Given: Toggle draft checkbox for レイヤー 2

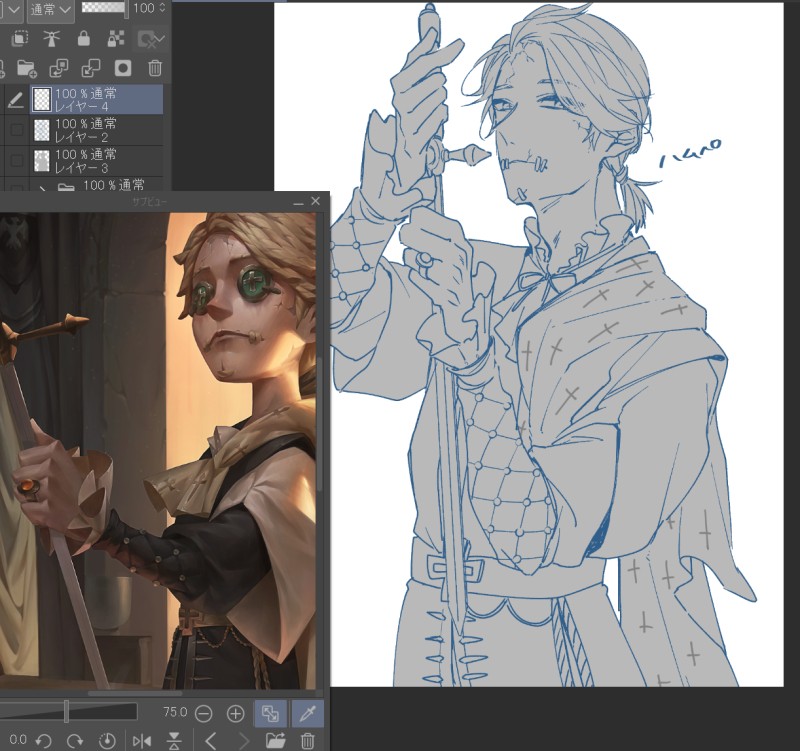Looking at the screenshot, I should pyautogui.click(x=17, y=130).
